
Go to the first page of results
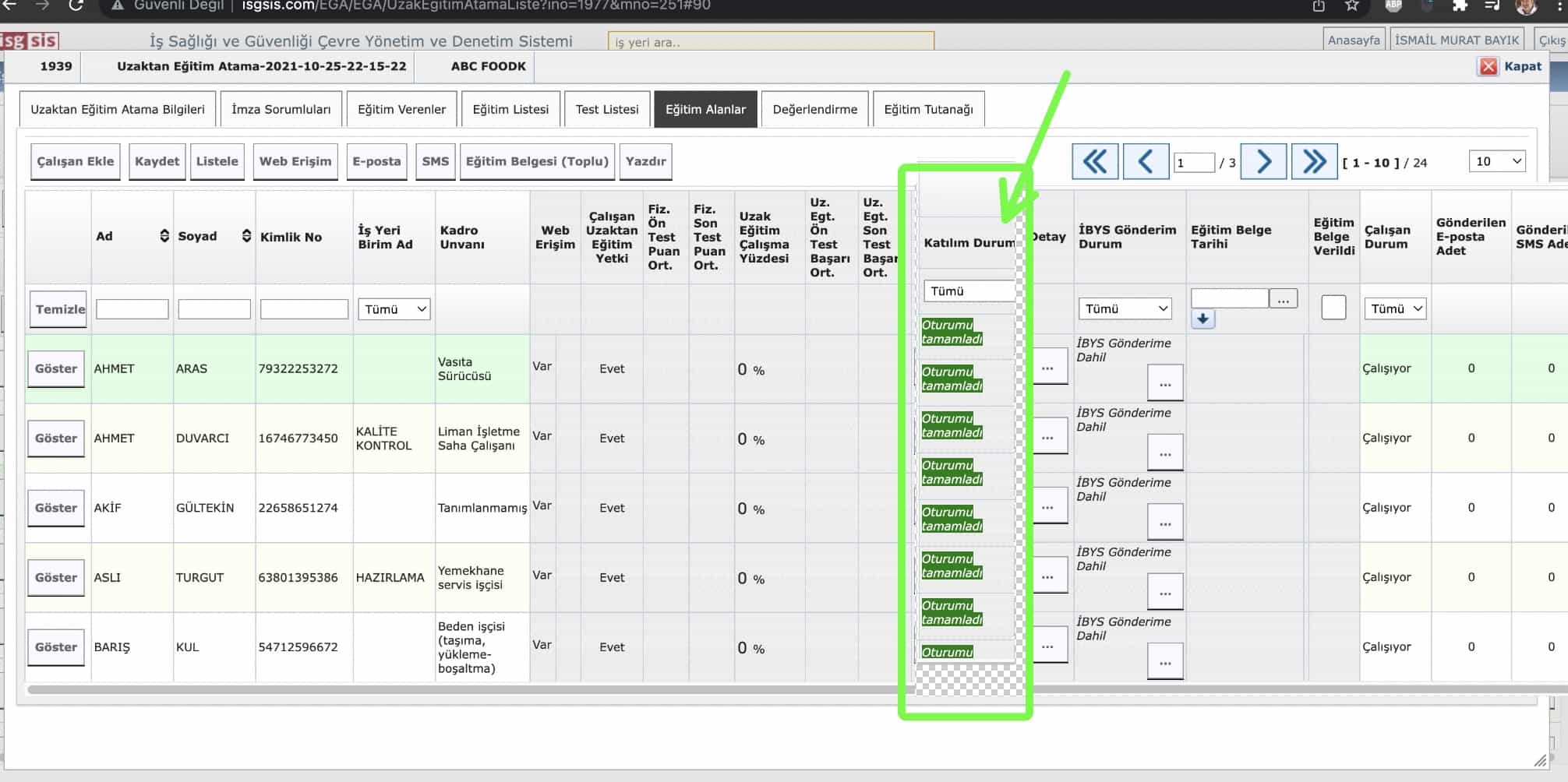click(1094, 162)
